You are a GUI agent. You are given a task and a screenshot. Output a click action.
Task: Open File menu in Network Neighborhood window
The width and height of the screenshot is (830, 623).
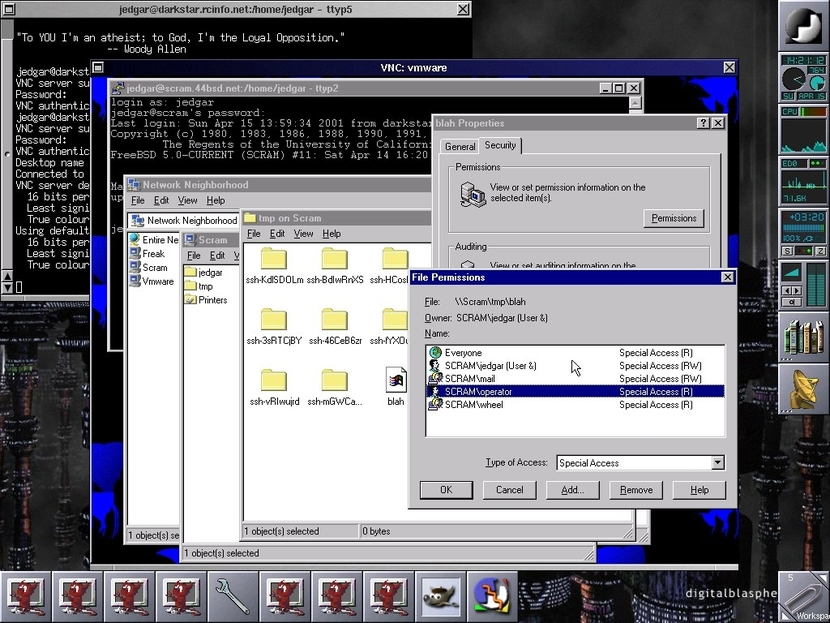pyautogui.click(x=138, y=200)
